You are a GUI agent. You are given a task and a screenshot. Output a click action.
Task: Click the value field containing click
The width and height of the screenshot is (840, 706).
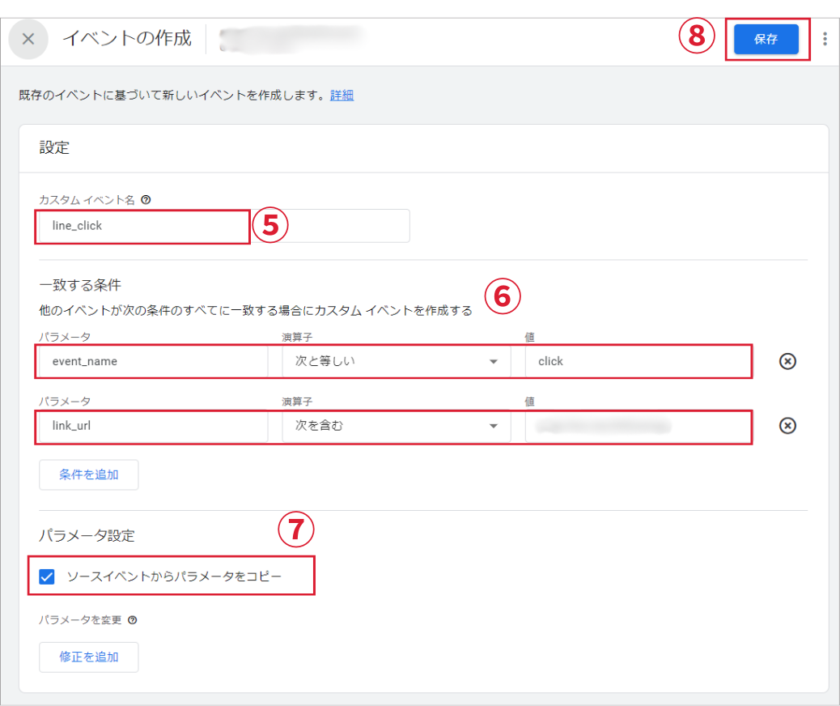click(635, 361)
